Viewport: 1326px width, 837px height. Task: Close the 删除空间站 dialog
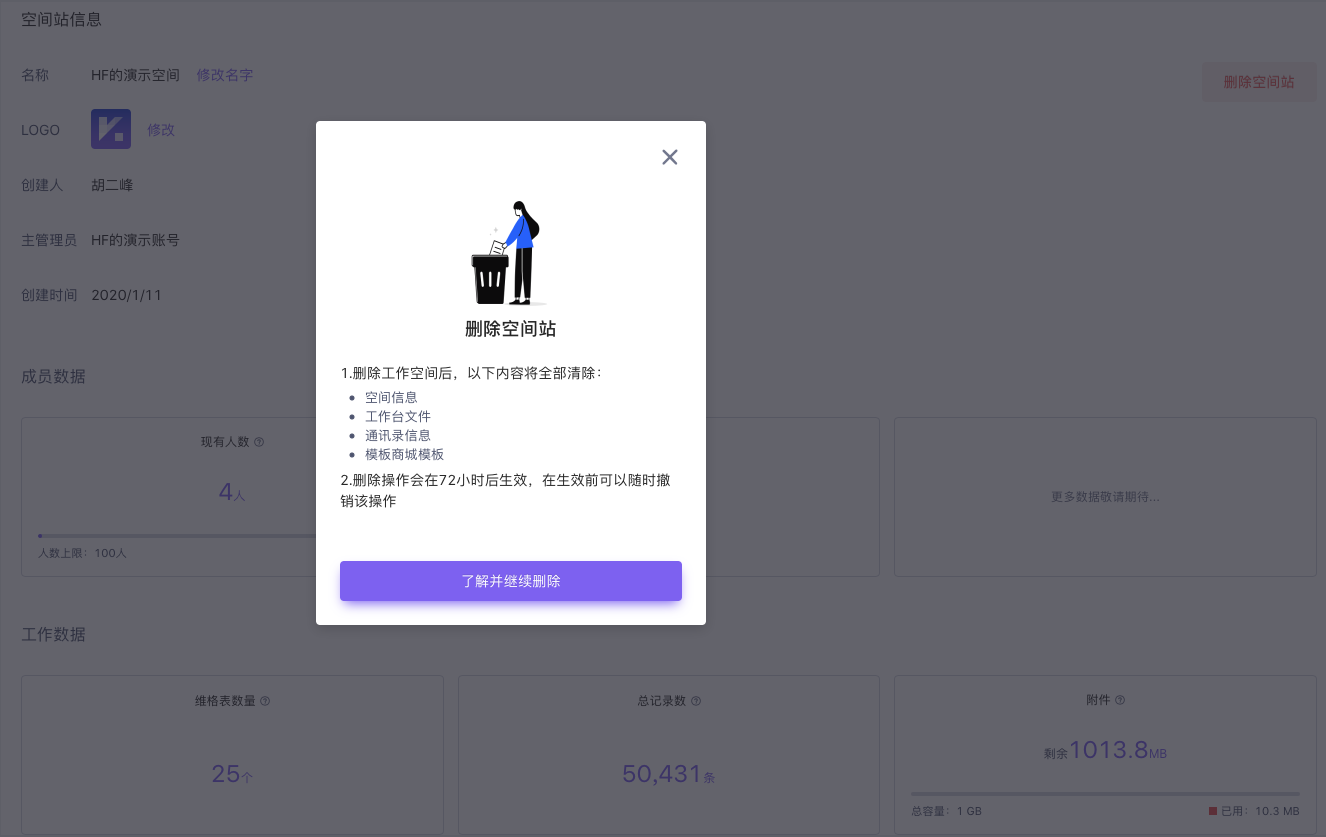(669, 157)
